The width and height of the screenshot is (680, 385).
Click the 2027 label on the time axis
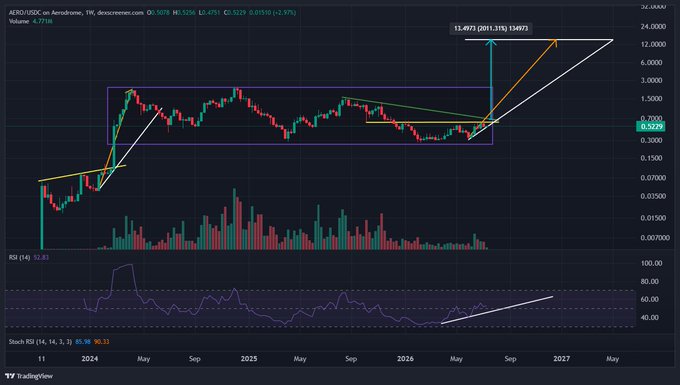coord(562,359)
